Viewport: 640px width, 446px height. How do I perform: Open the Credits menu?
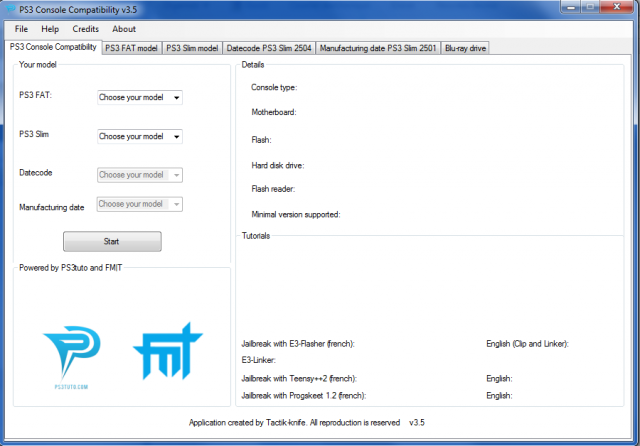click(x=85, y=29)
